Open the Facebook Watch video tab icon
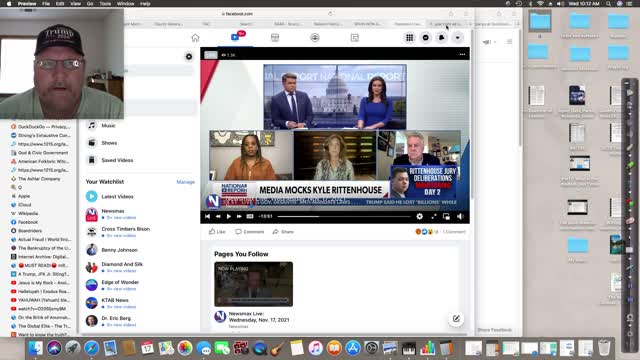640x360 pixels. pos(235,38)
